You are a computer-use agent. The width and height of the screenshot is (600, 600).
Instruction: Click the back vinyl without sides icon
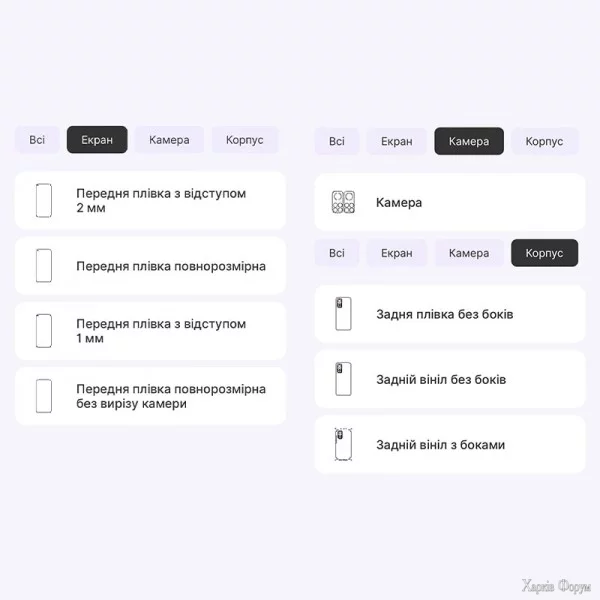click(x=343, y=379)
